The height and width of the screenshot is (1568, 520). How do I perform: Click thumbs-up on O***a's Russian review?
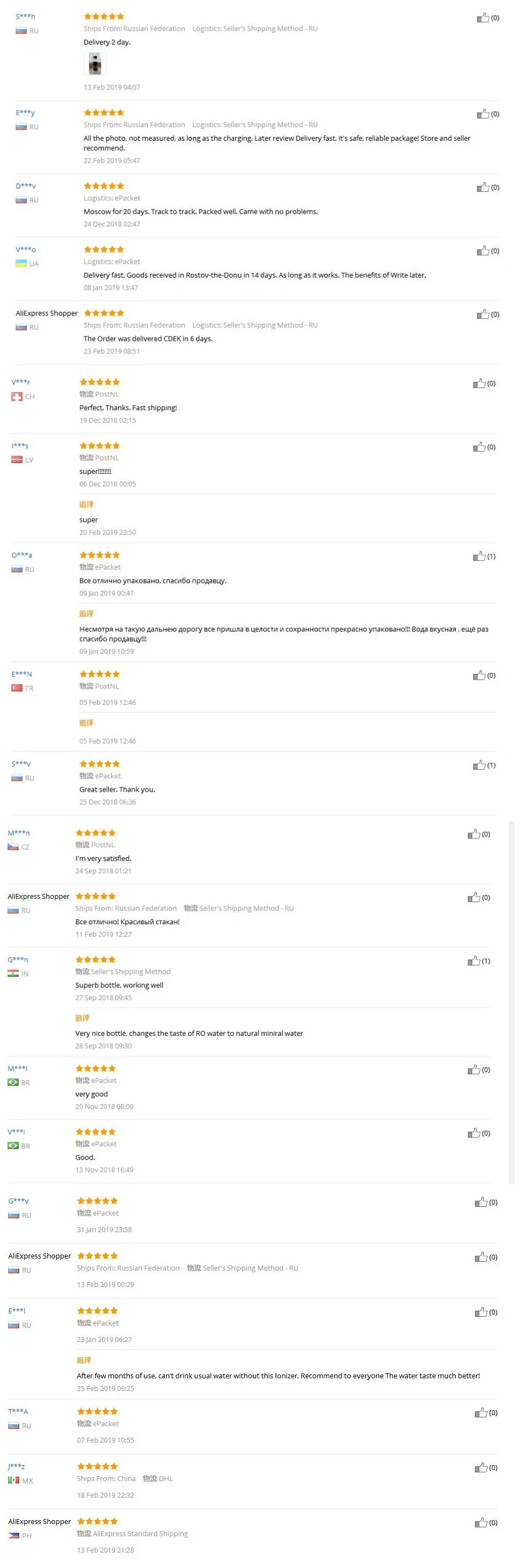[479, 556]
